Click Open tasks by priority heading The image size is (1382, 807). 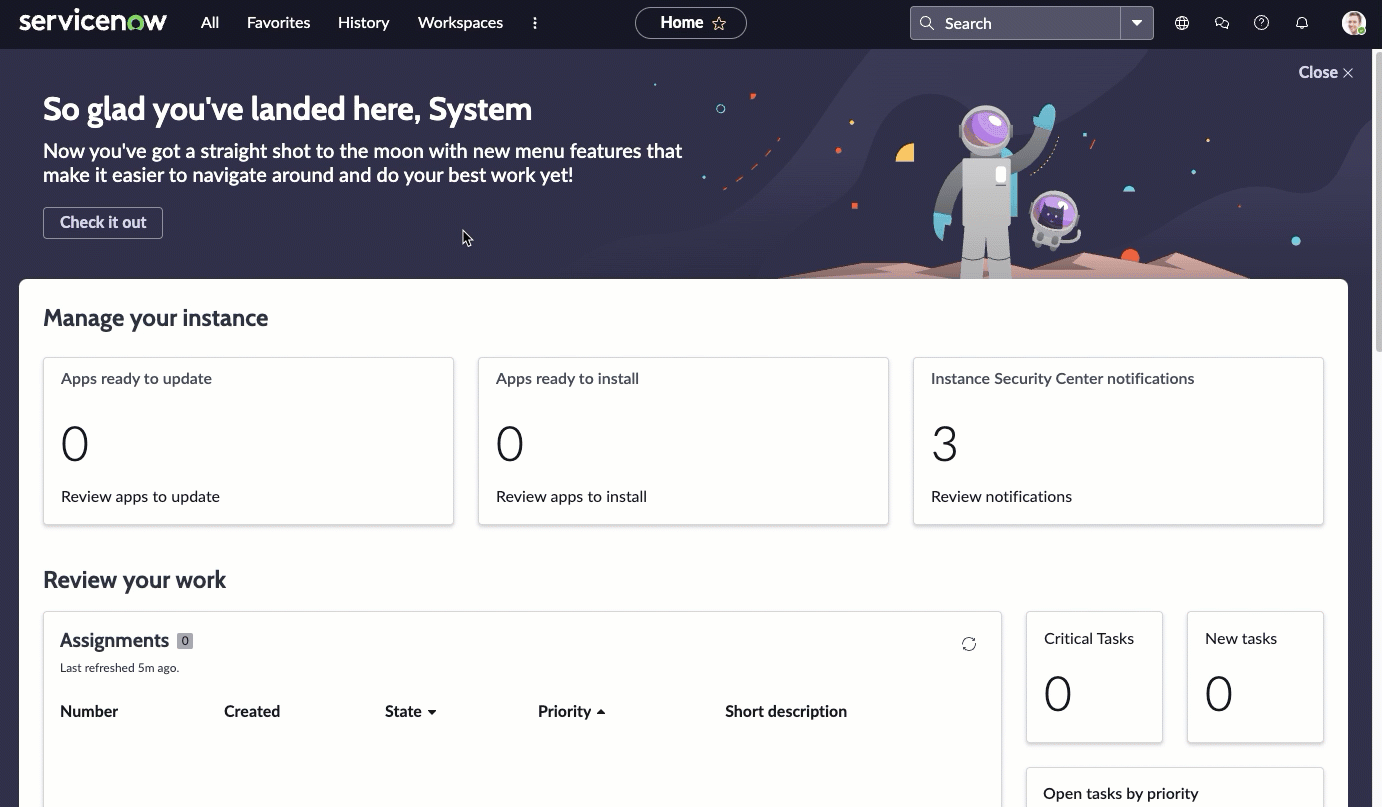coord(1120,793)
